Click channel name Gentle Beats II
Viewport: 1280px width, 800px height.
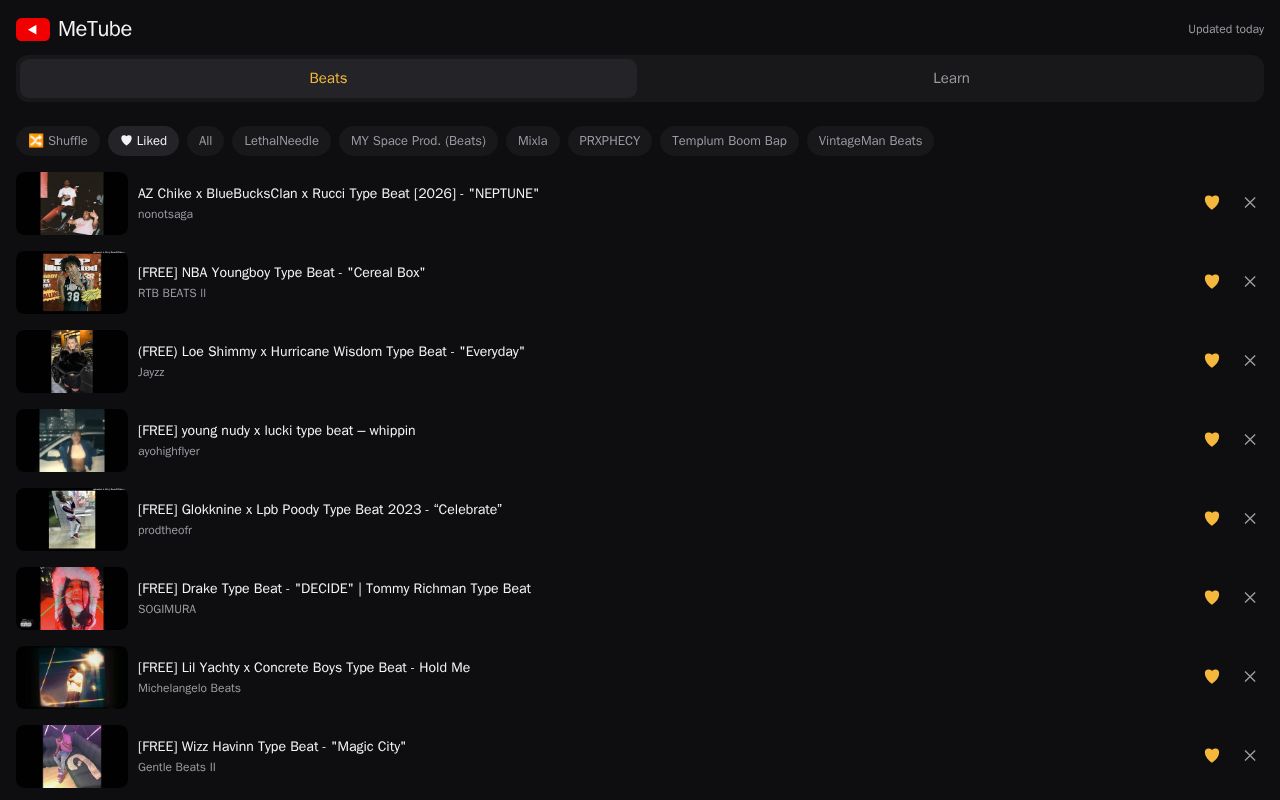coord(177,767)
